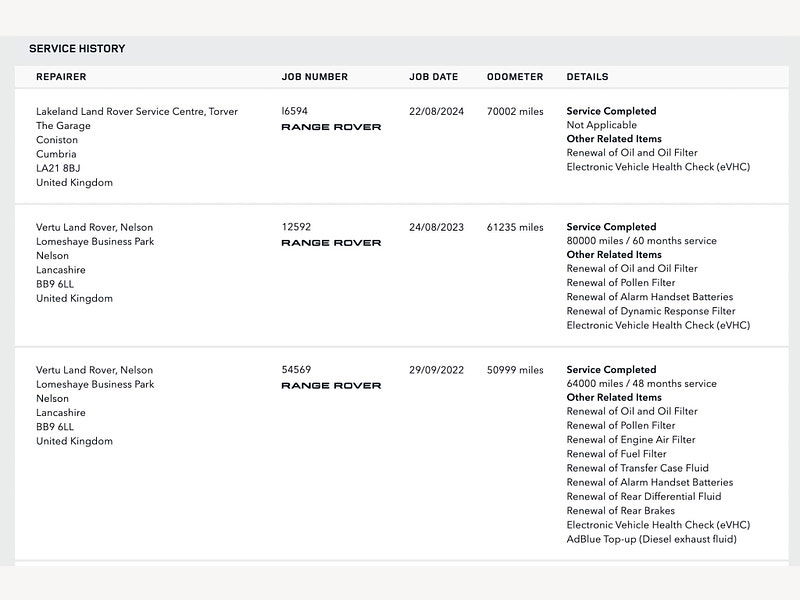
Task: Click Renewal of Rear Brakes
Action: point(620,511)
